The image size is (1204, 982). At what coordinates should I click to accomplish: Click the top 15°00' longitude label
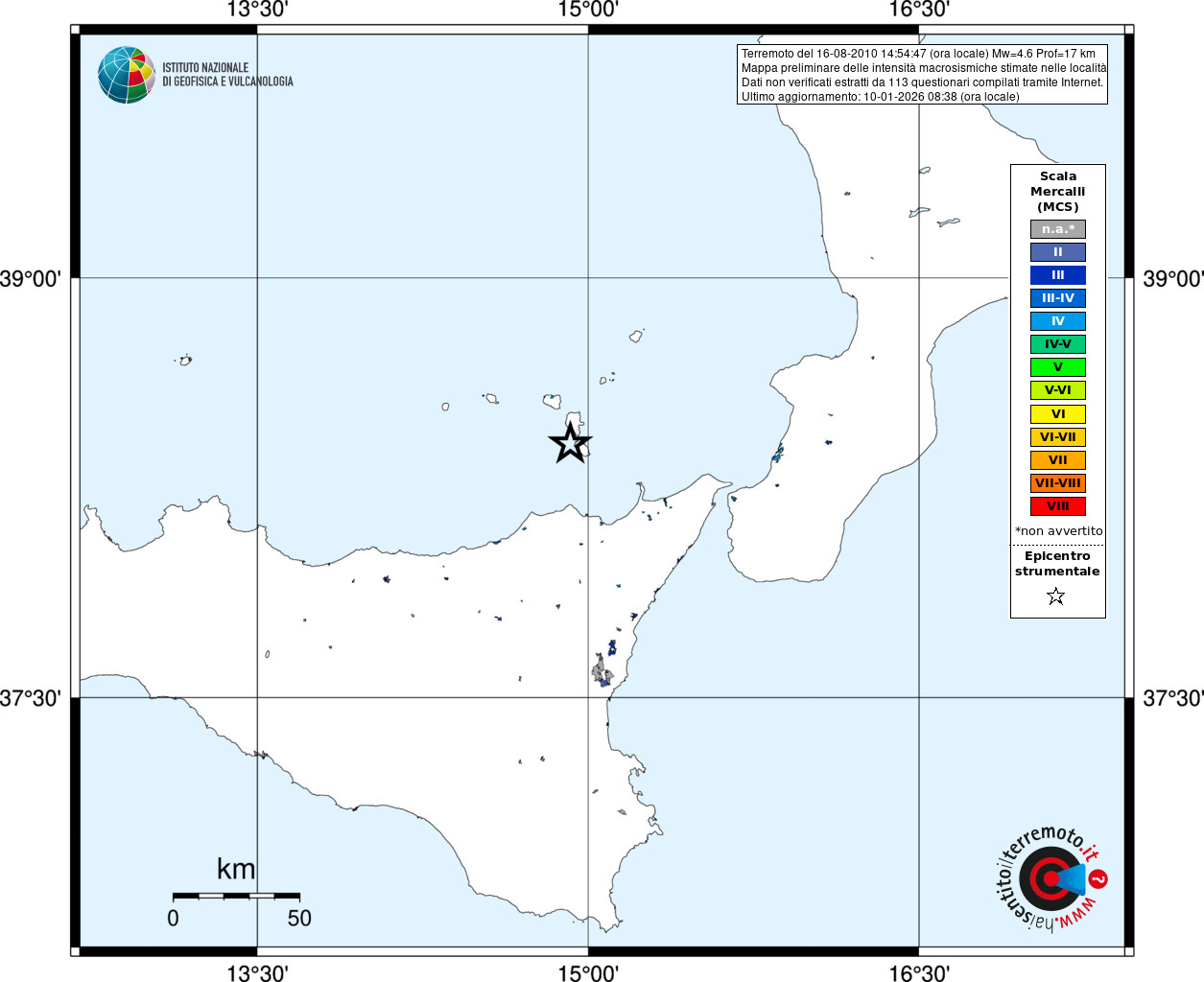point(587,10)
